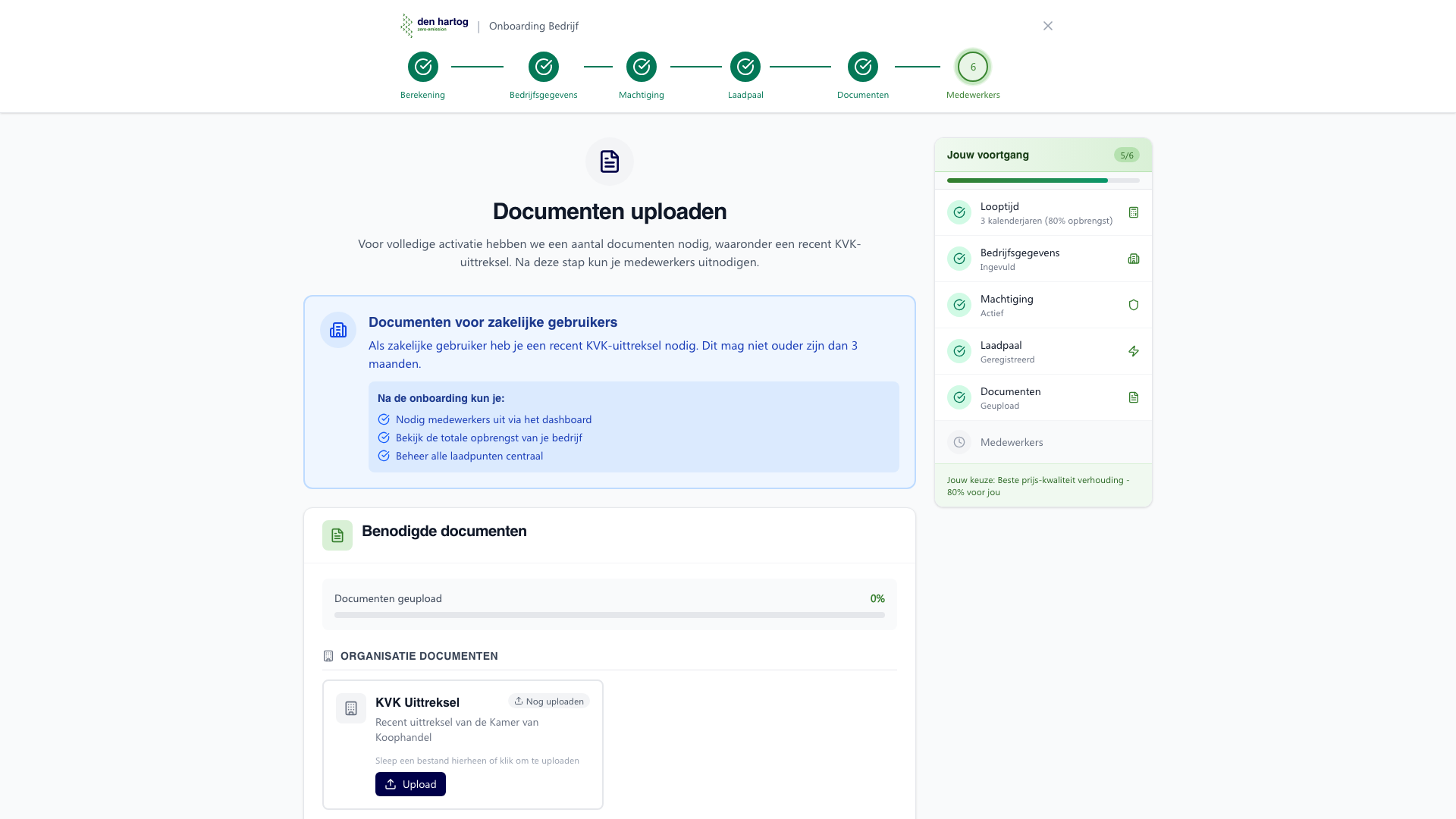Select the completed Berekening step in the stepper
This screenshot has height=819, width=1456.
tap(422, 67)
